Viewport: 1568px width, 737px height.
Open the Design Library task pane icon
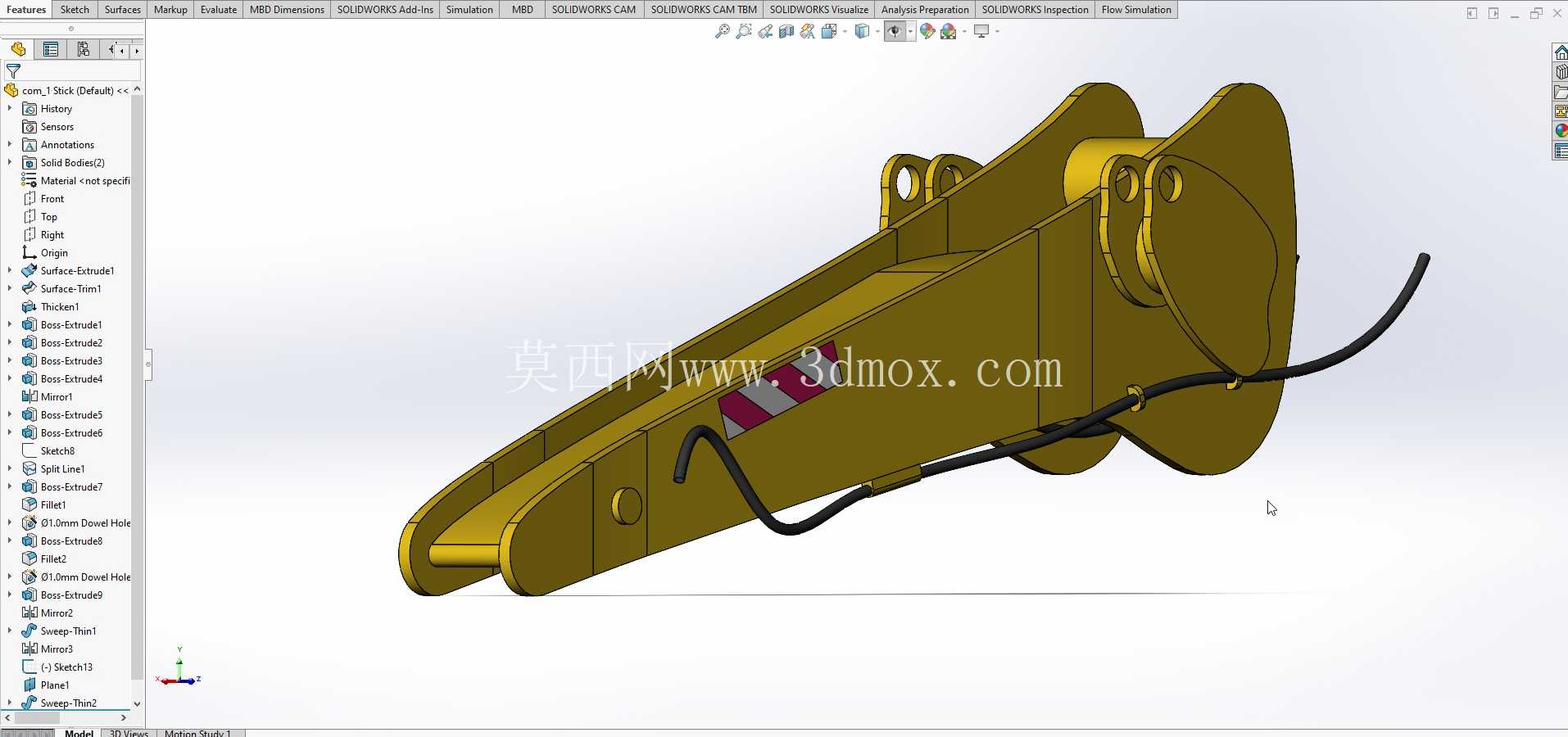pos(1561,72)
